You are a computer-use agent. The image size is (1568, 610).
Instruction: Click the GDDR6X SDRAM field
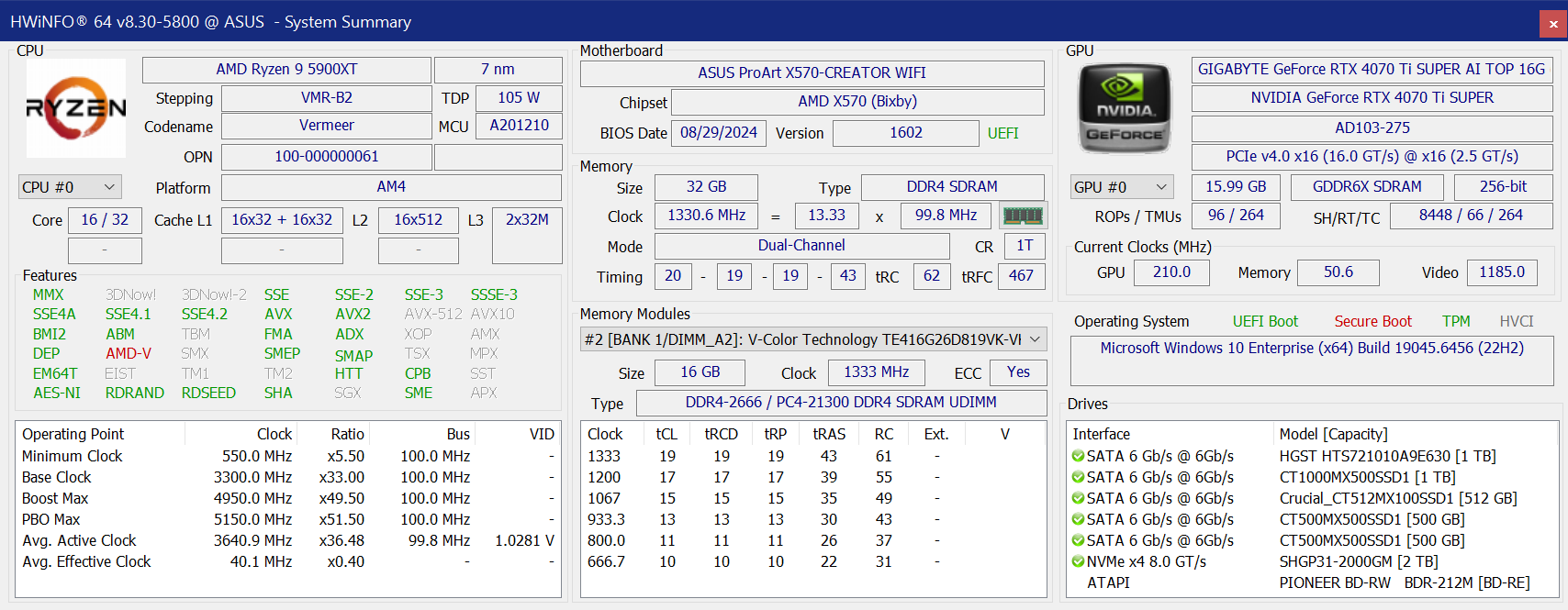tap(1367, 187)
